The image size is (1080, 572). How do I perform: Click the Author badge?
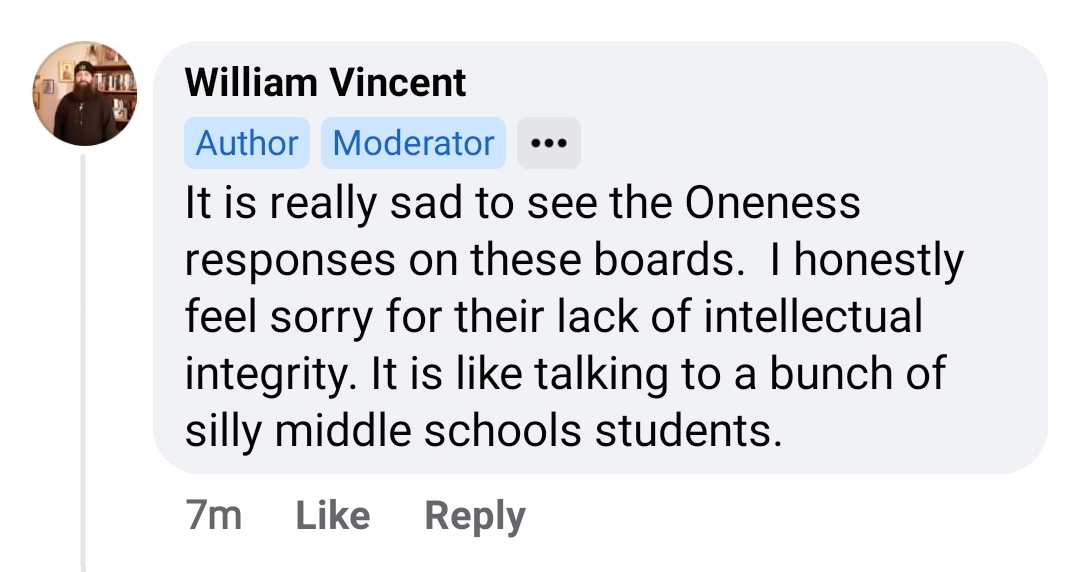[x=247, y=144]
